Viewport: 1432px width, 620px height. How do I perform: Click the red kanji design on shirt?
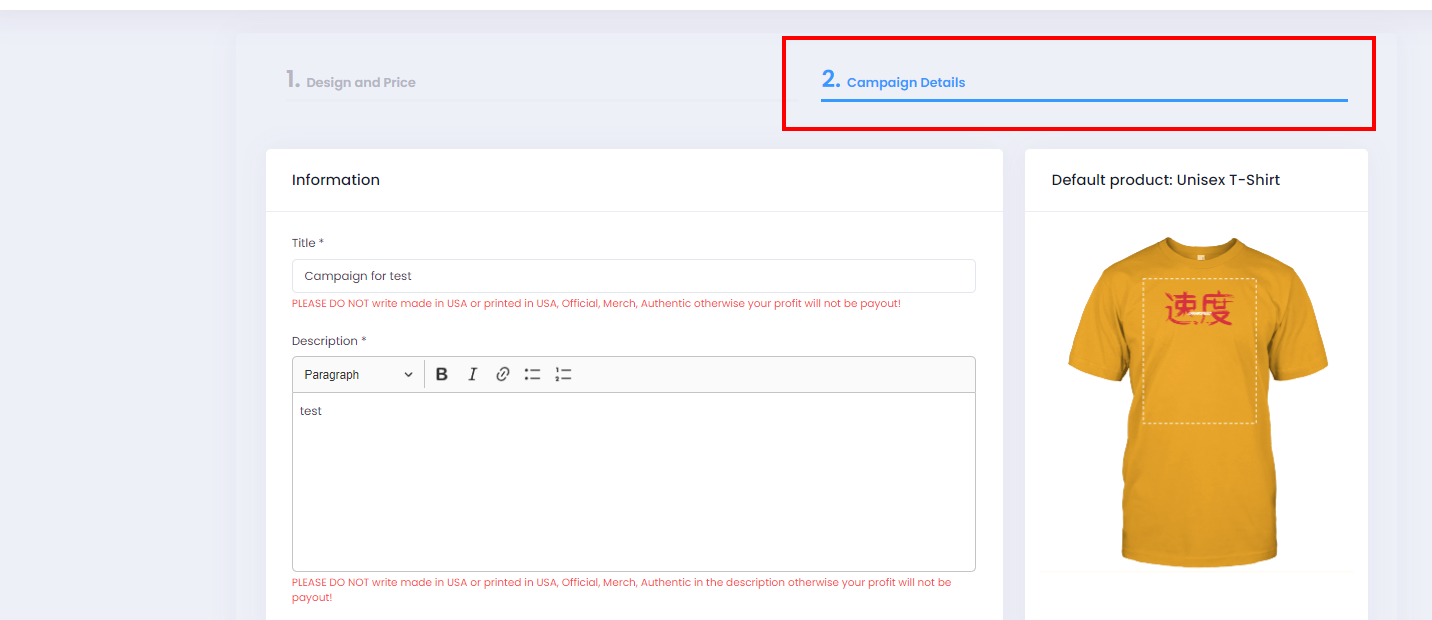1199,308
